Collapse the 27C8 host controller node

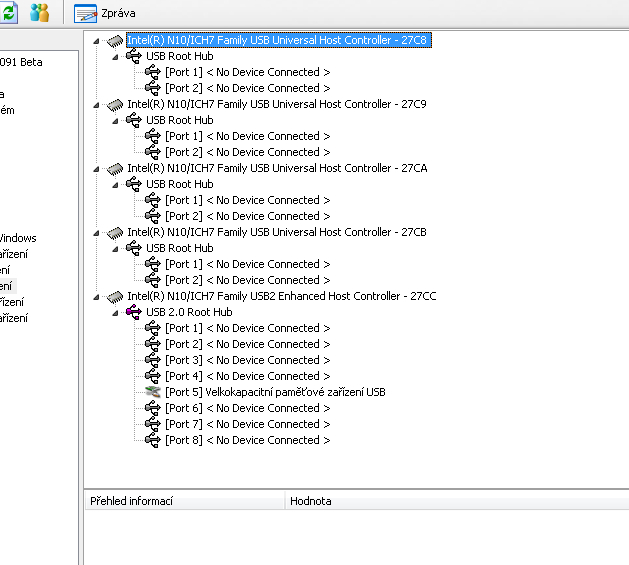pos(96,41)
